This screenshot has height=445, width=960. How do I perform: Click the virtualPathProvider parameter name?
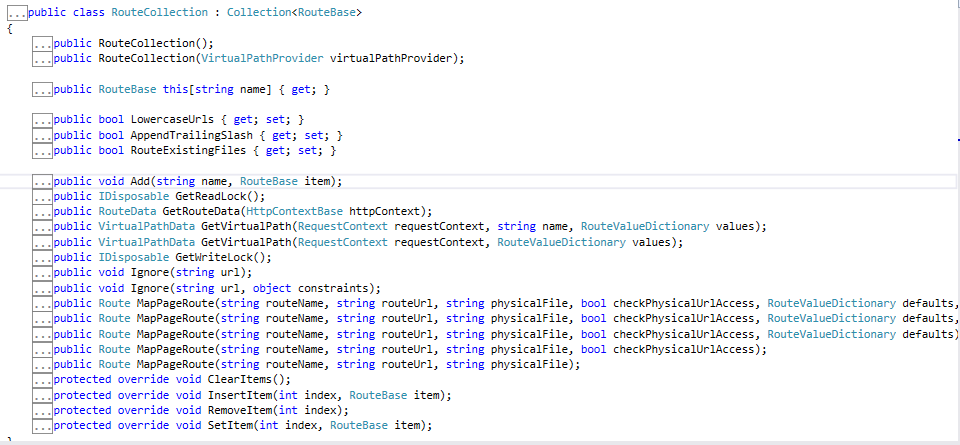[x=391, y=59]
